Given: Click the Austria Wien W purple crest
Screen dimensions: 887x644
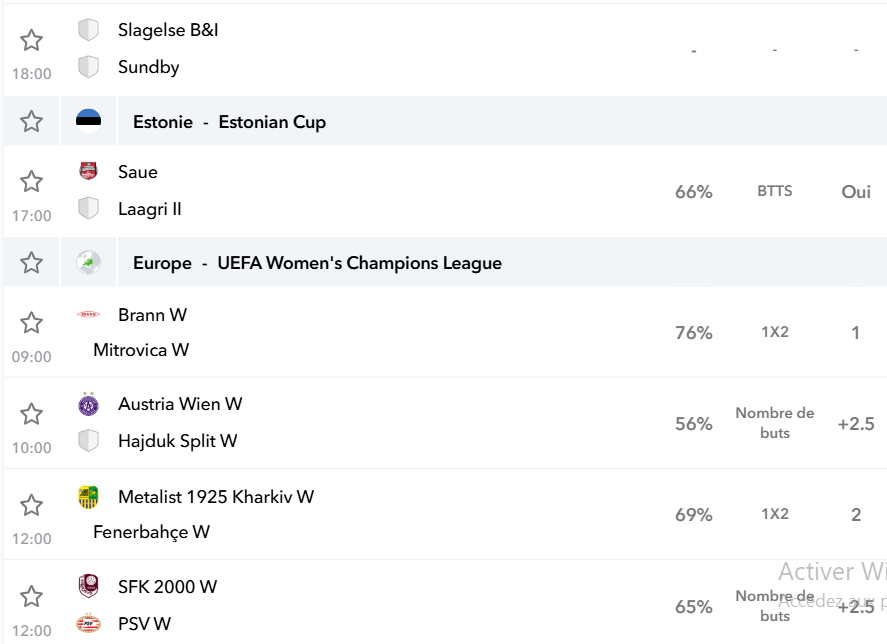Looking at the screenshot, I should point(88,404).
